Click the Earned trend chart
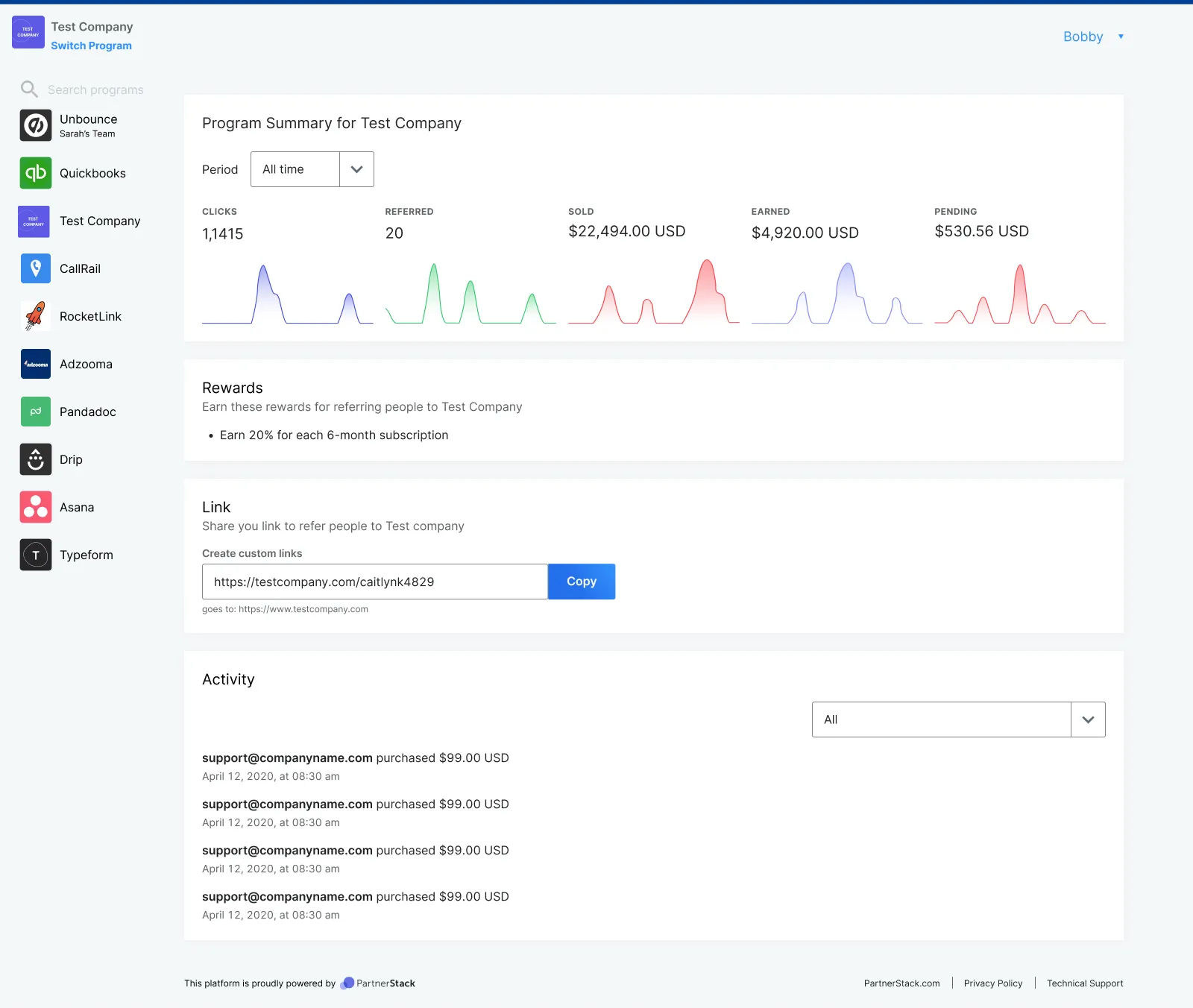This screenshot has width=1193, height=1008. click(x=837, y=293)
